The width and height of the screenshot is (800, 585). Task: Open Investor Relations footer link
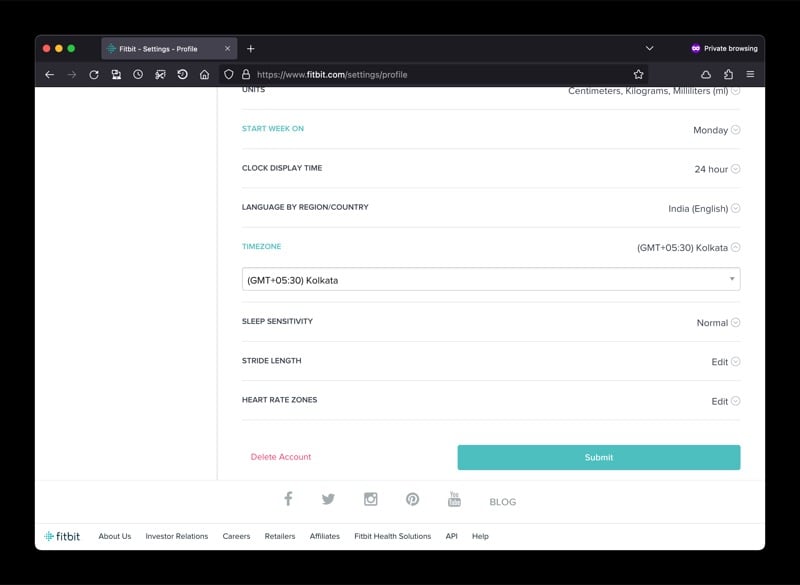click(x=177, y=536)
